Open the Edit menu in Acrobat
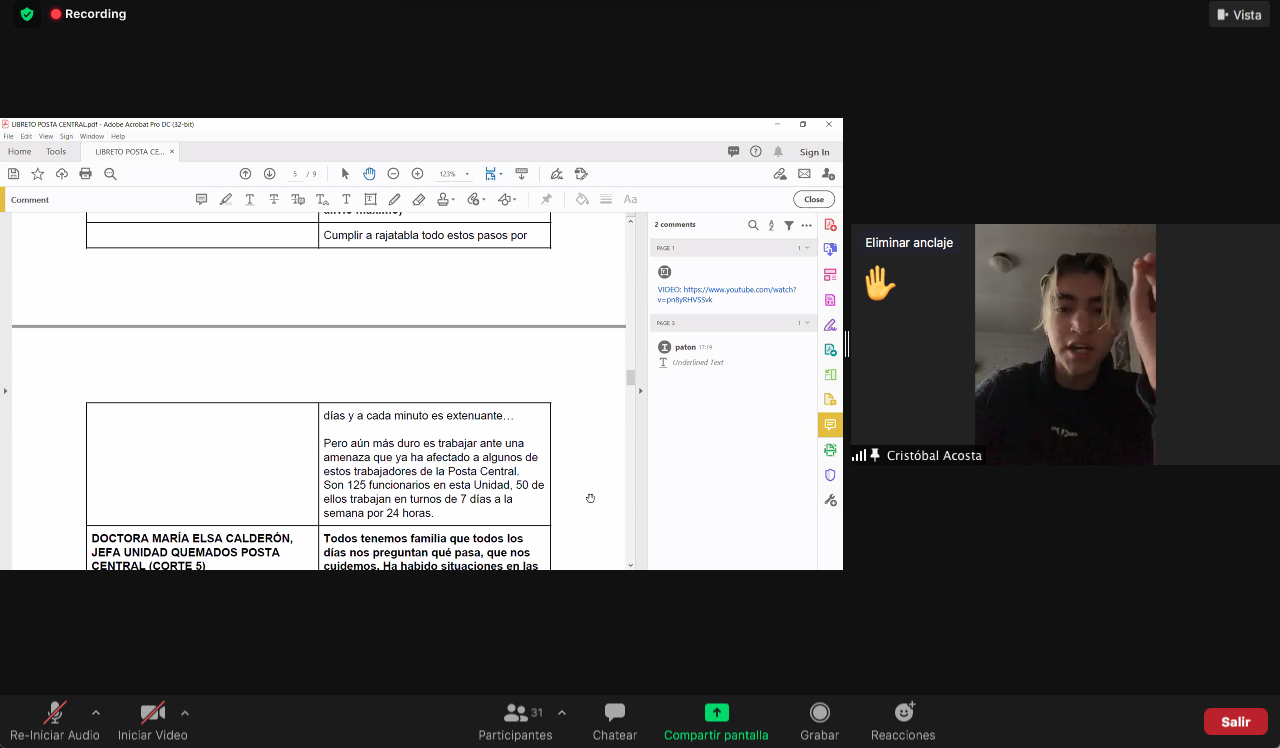 (x=26, y=136)
